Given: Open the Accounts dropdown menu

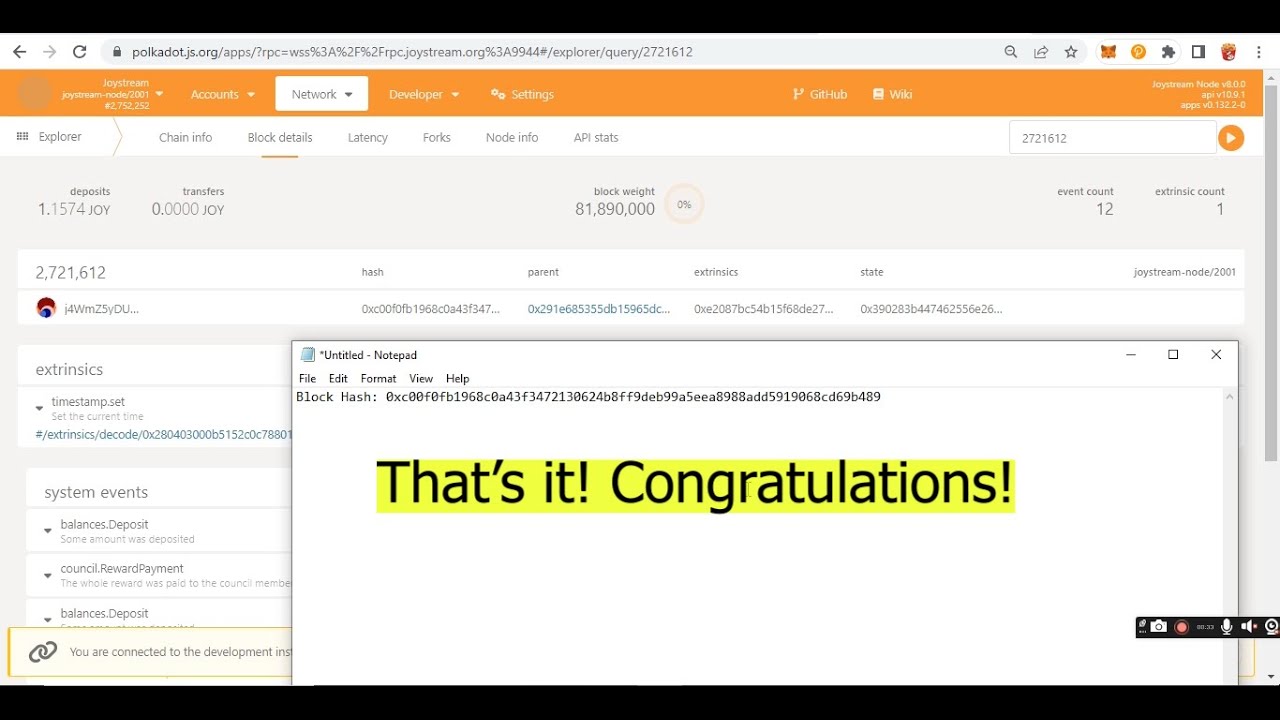Looking at the screenshot, I should click(223, 94).
